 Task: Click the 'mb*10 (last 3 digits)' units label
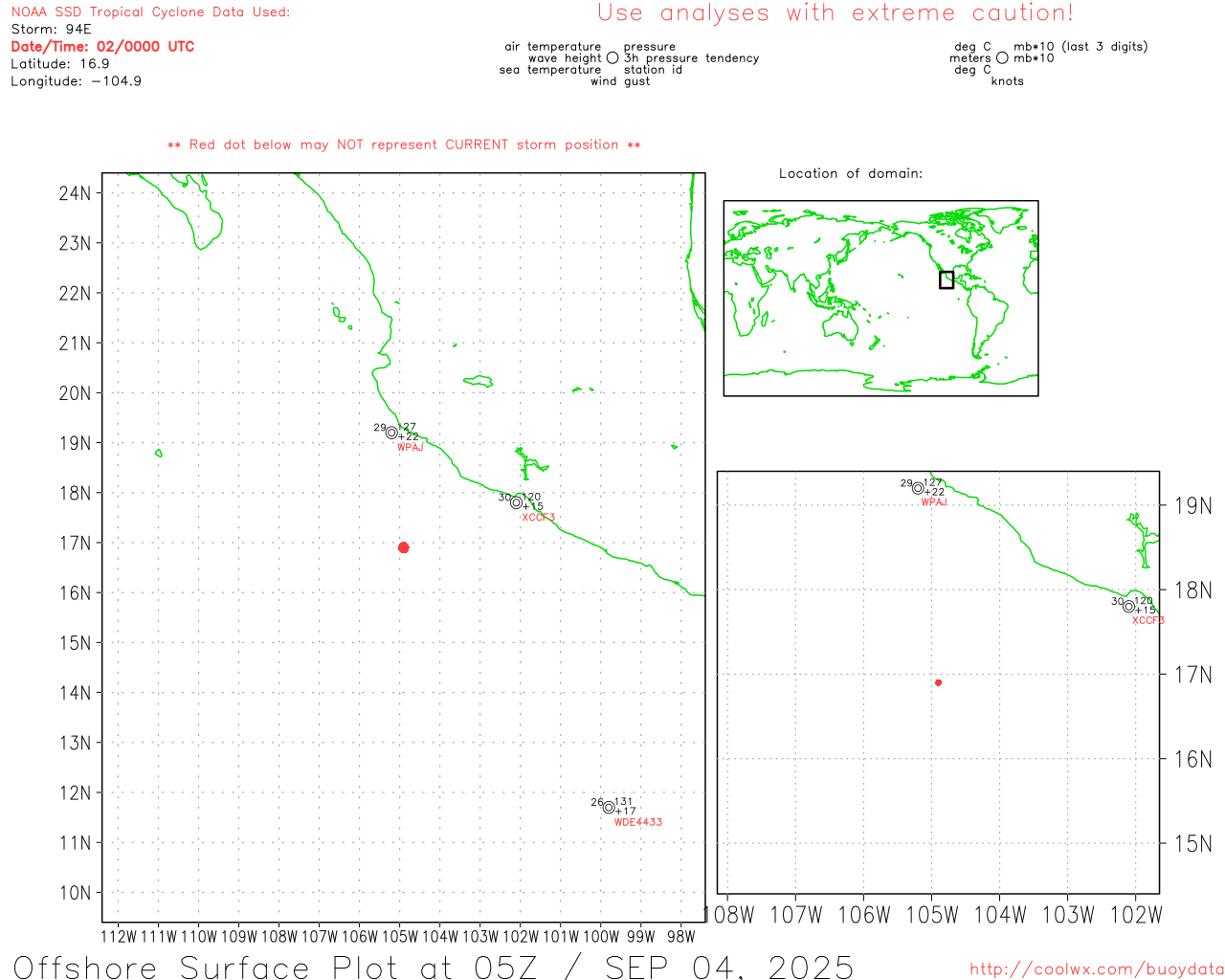(1080, 47)
